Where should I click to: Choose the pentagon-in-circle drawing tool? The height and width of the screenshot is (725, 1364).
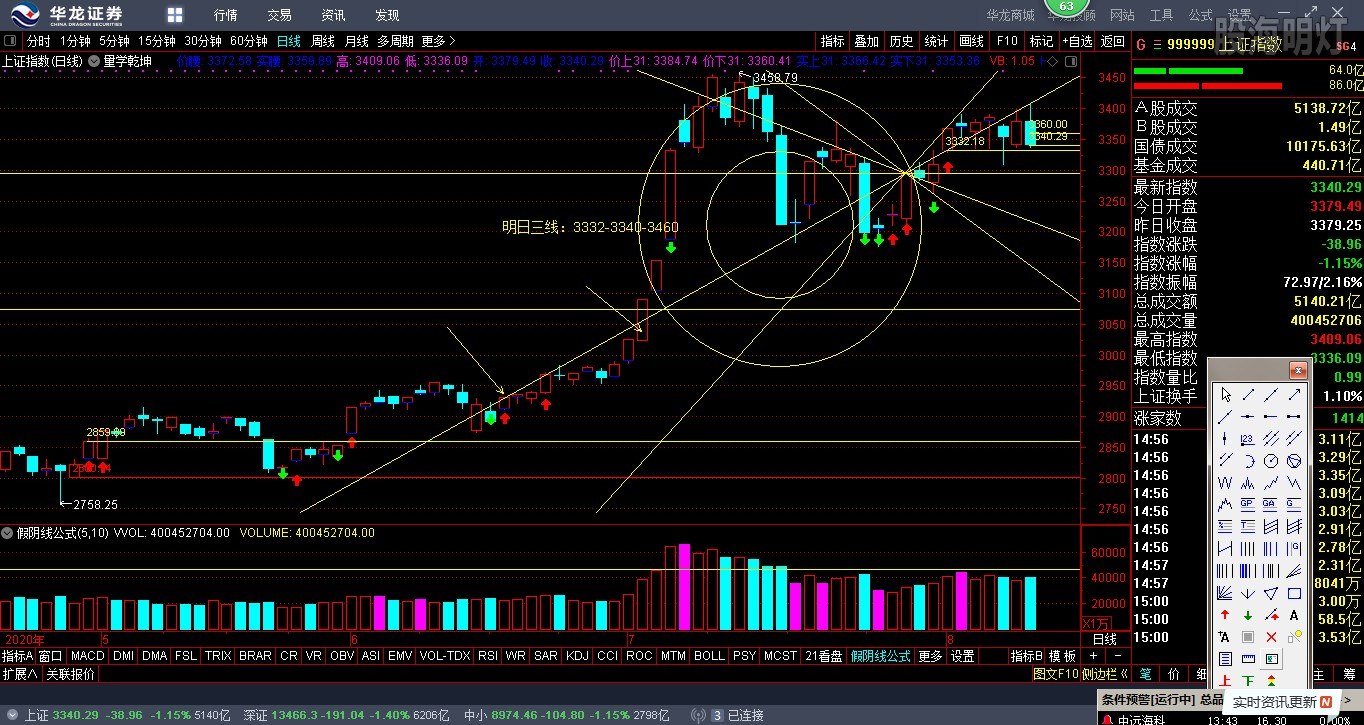1294,460
